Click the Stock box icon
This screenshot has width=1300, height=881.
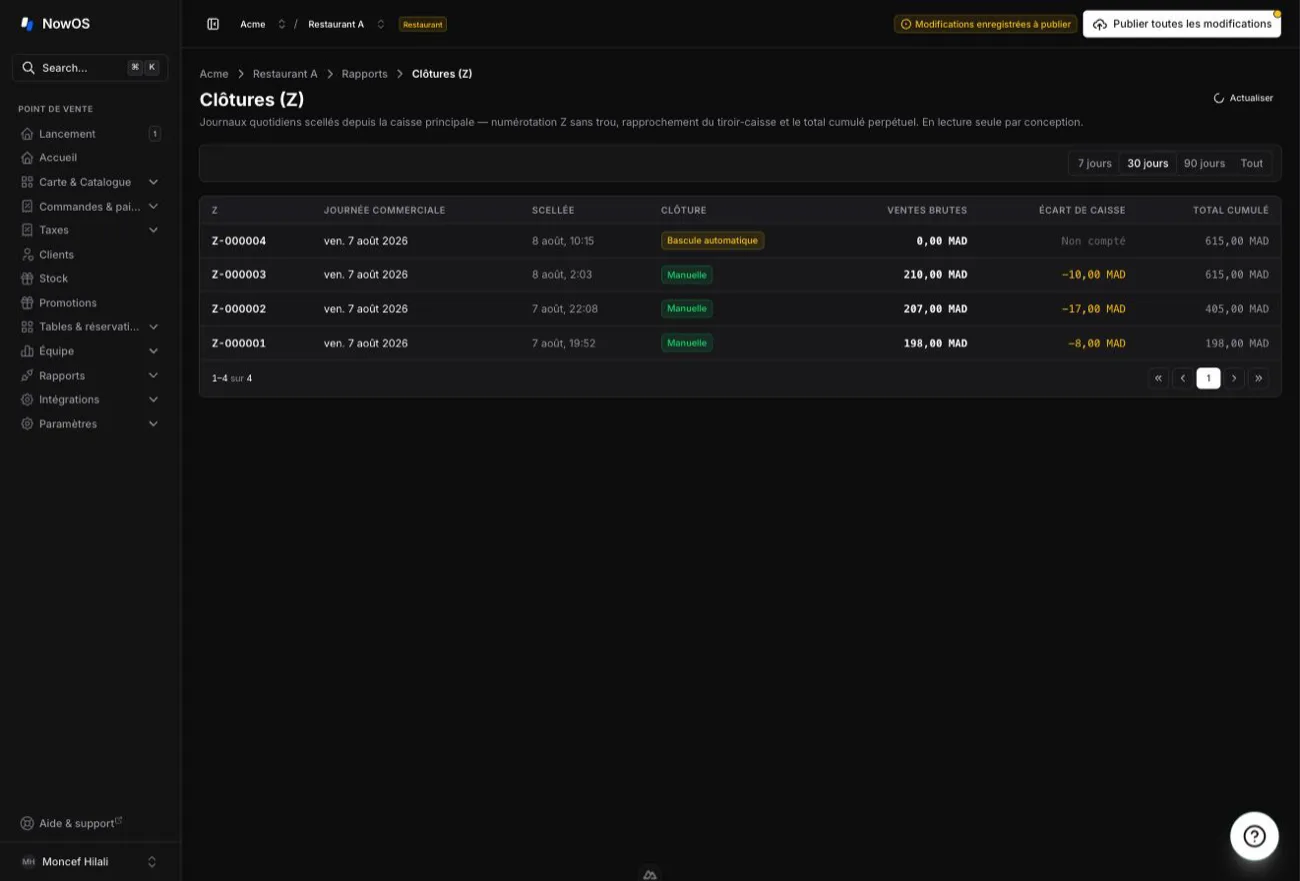point(27,279)
